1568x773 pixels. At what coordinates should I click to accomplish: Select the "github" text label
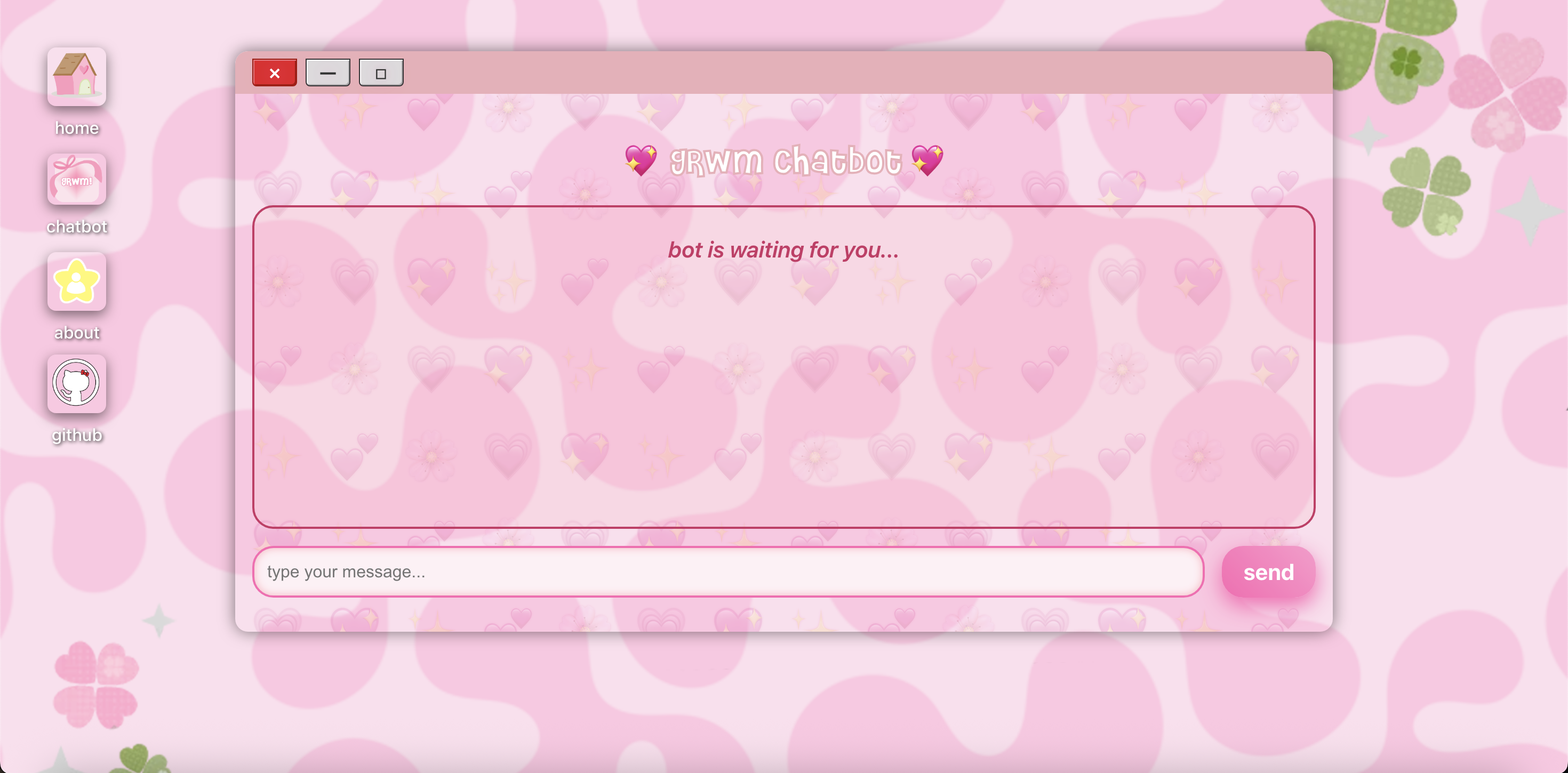pos(77,434)
